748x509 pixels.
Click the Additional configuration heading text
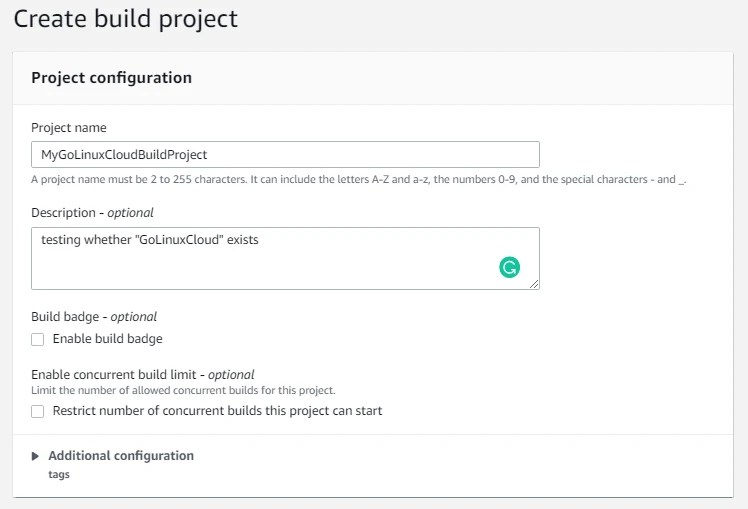[121, 456]
